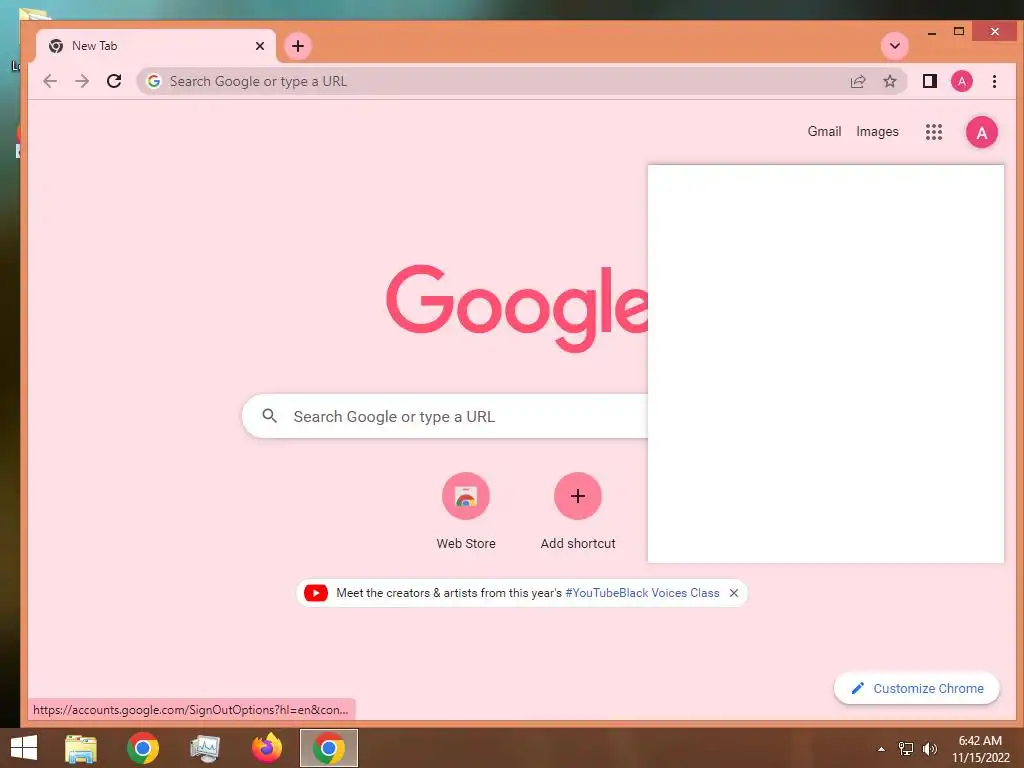Click the network tray icon
1024x768 pixels.
coord(906,749)
